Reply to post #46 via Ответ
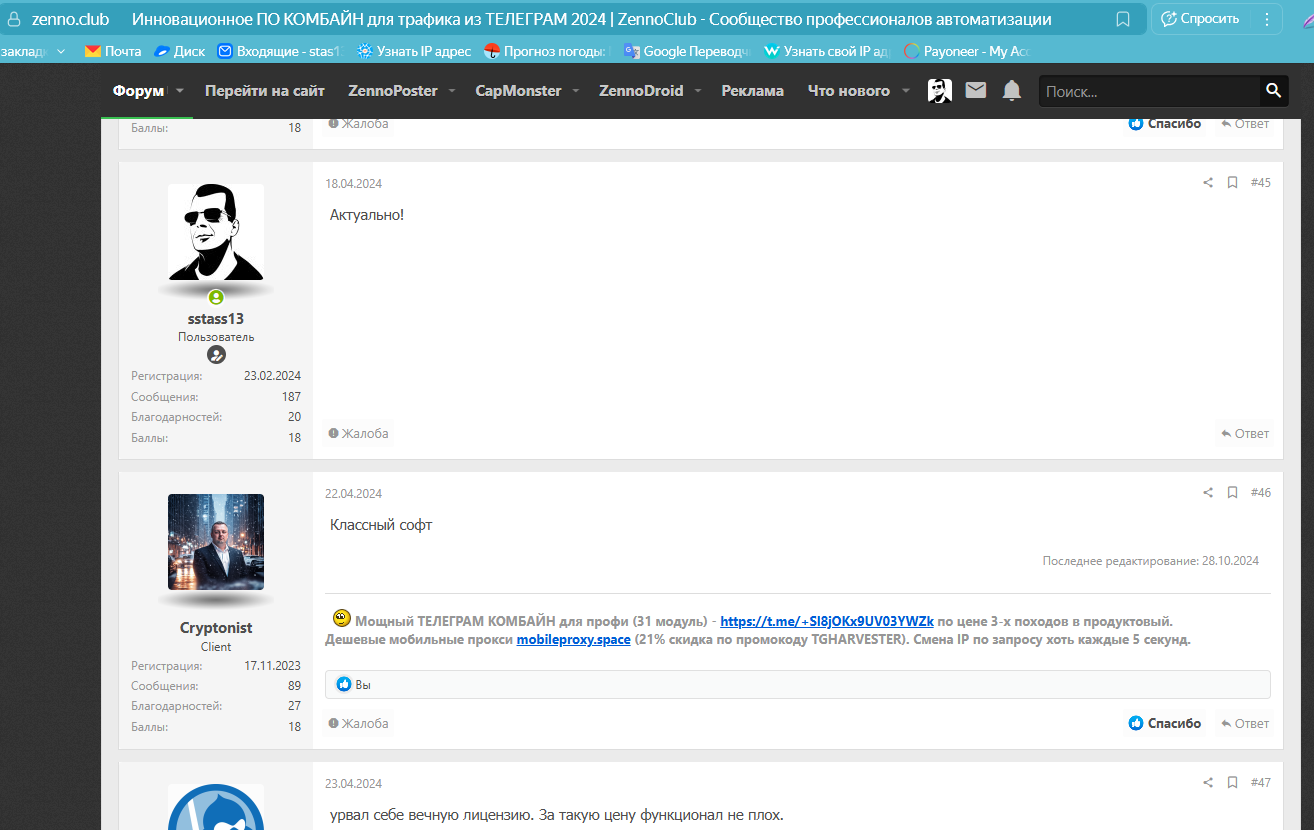The image size is (1314, 830). [x=1245, y=724]
